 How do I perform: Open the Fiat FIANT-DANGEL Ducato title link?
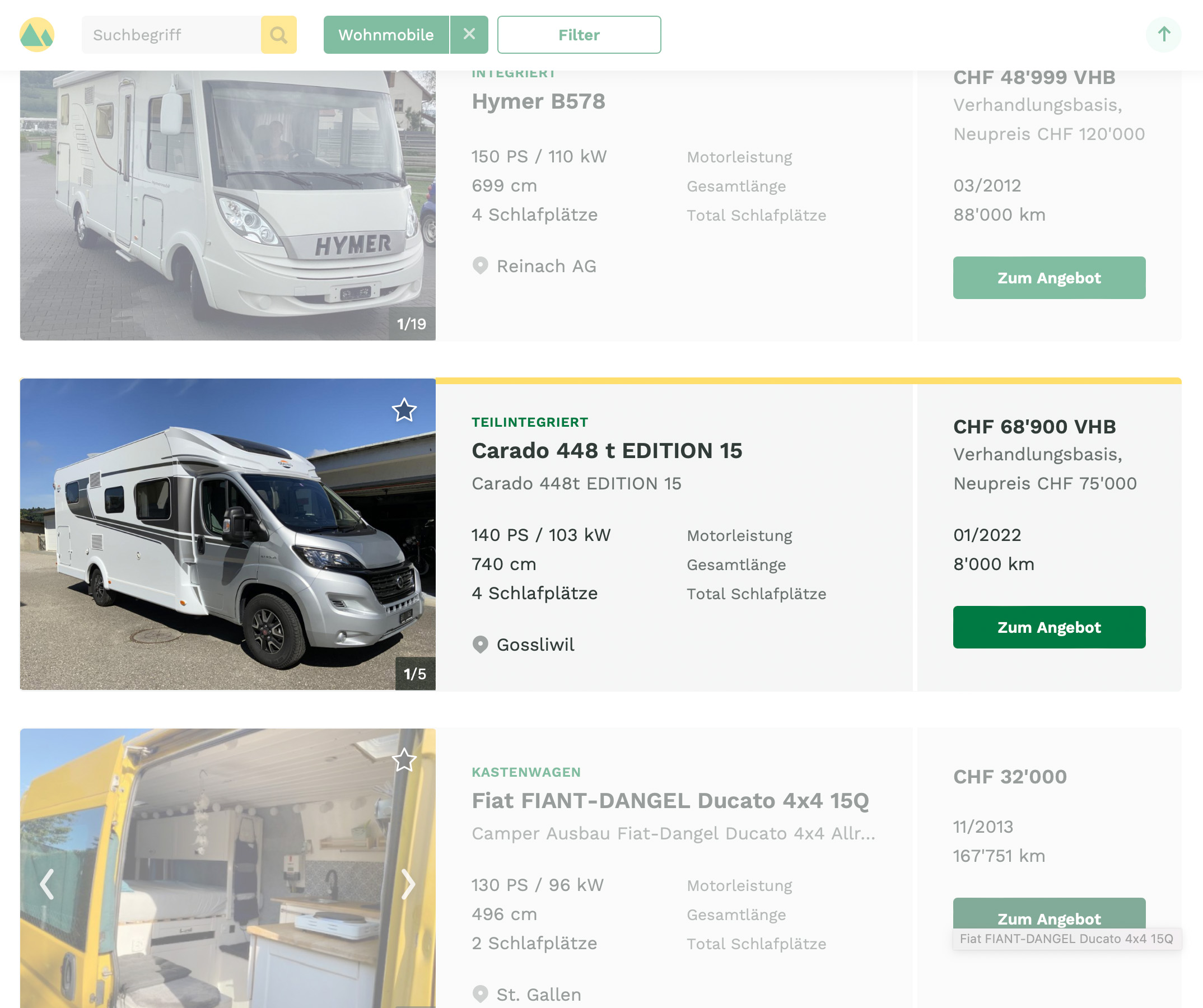click(x=670, y=801)
